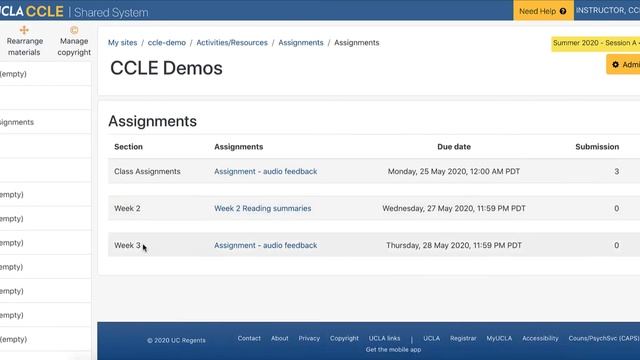Click the UCLA CCLE Shared System logo

74,11
